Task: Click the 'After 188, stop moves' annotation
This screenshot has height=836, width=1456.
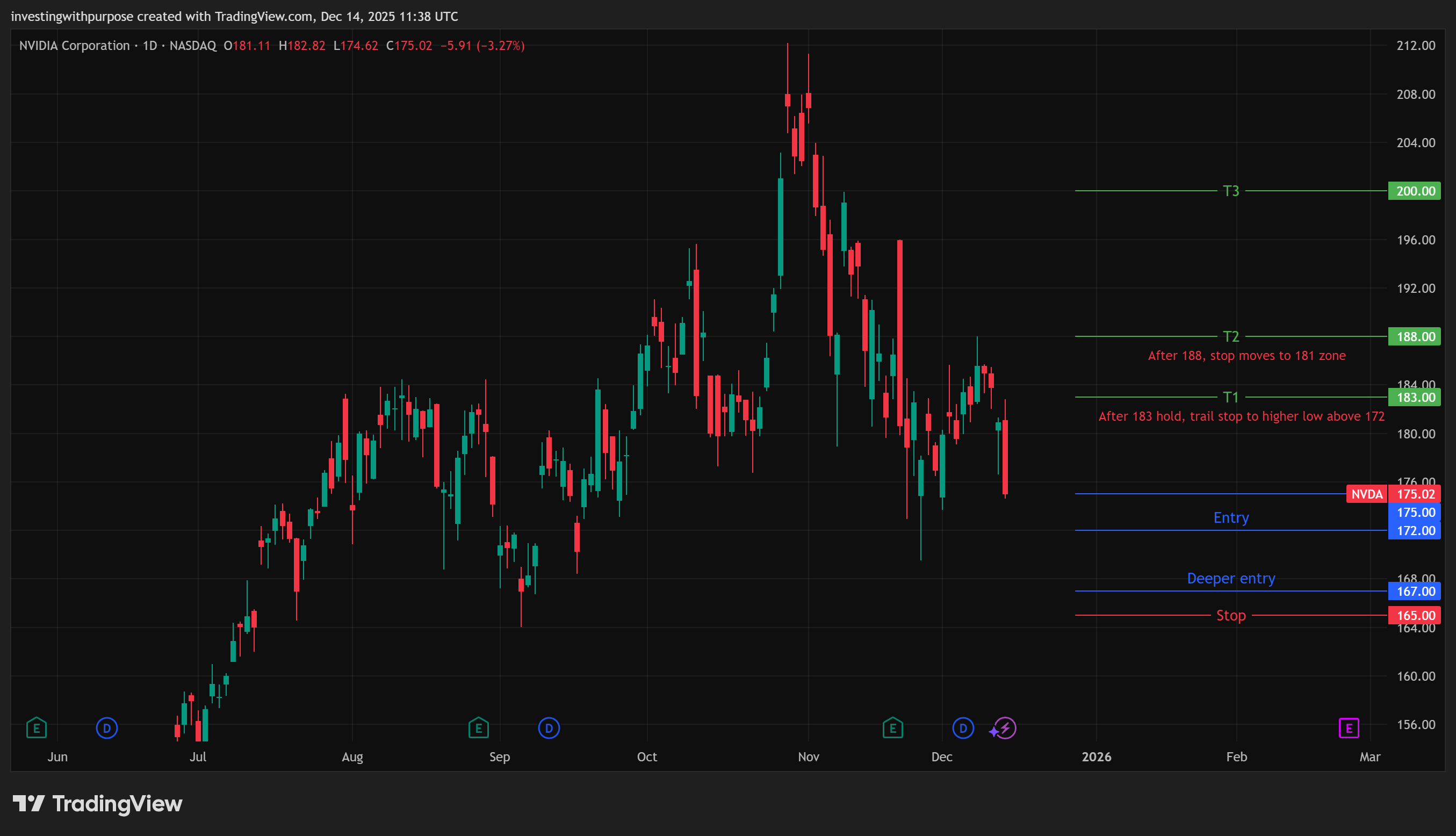Action: 1246,356
